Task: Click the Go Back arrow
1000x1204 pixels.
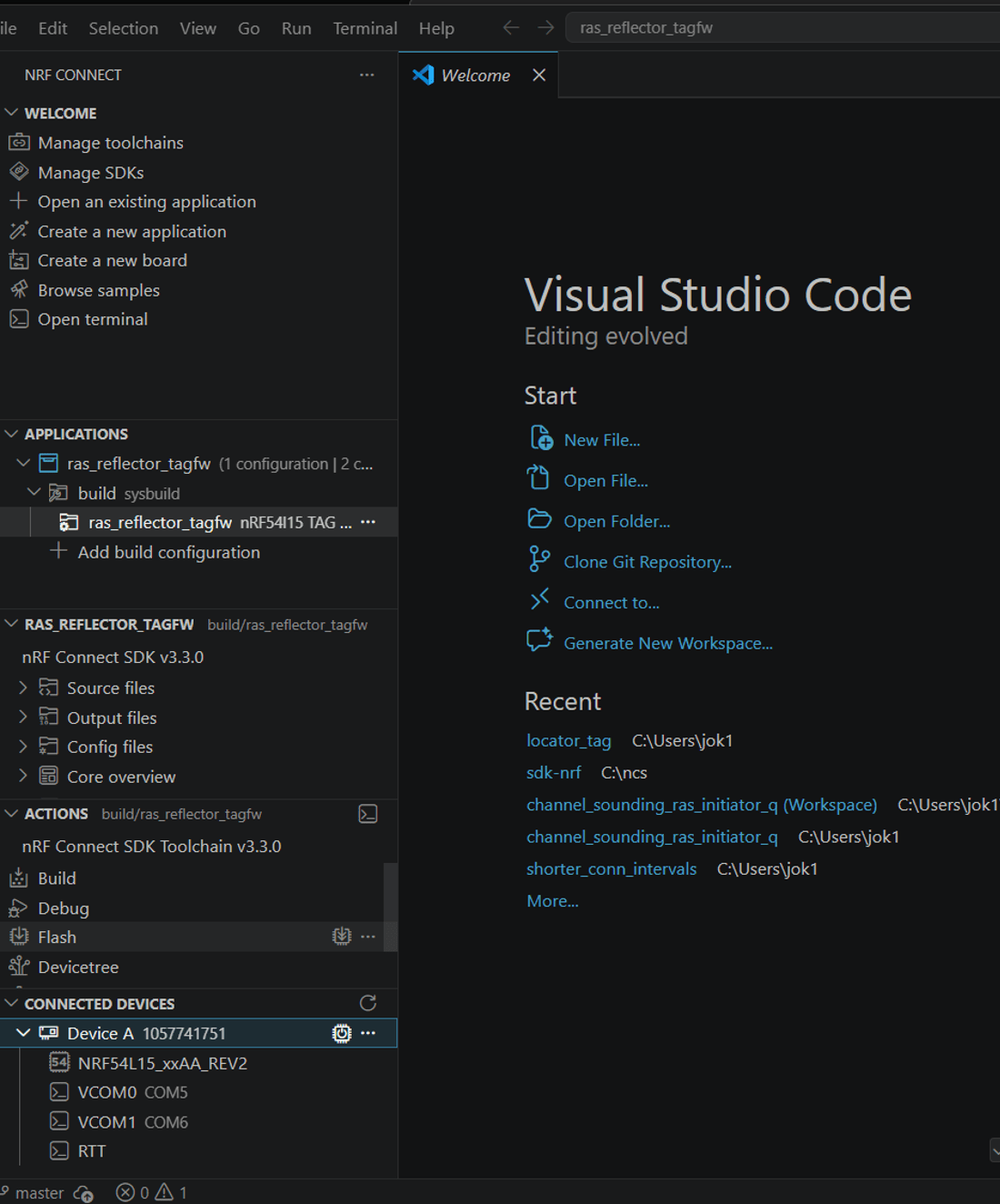Action: (511, 27)
